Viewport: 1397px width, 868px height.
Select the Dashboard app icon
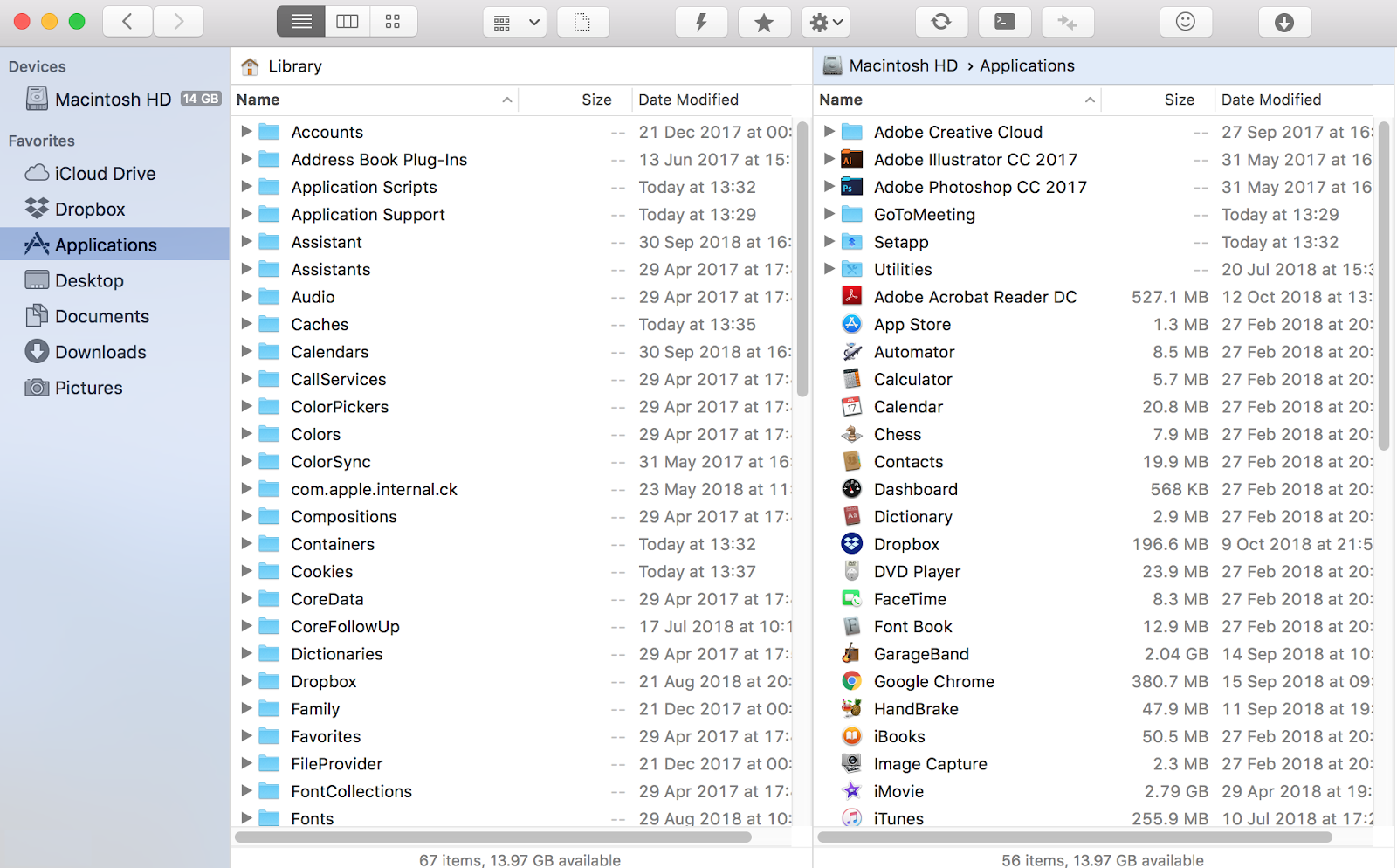[852, 489]
